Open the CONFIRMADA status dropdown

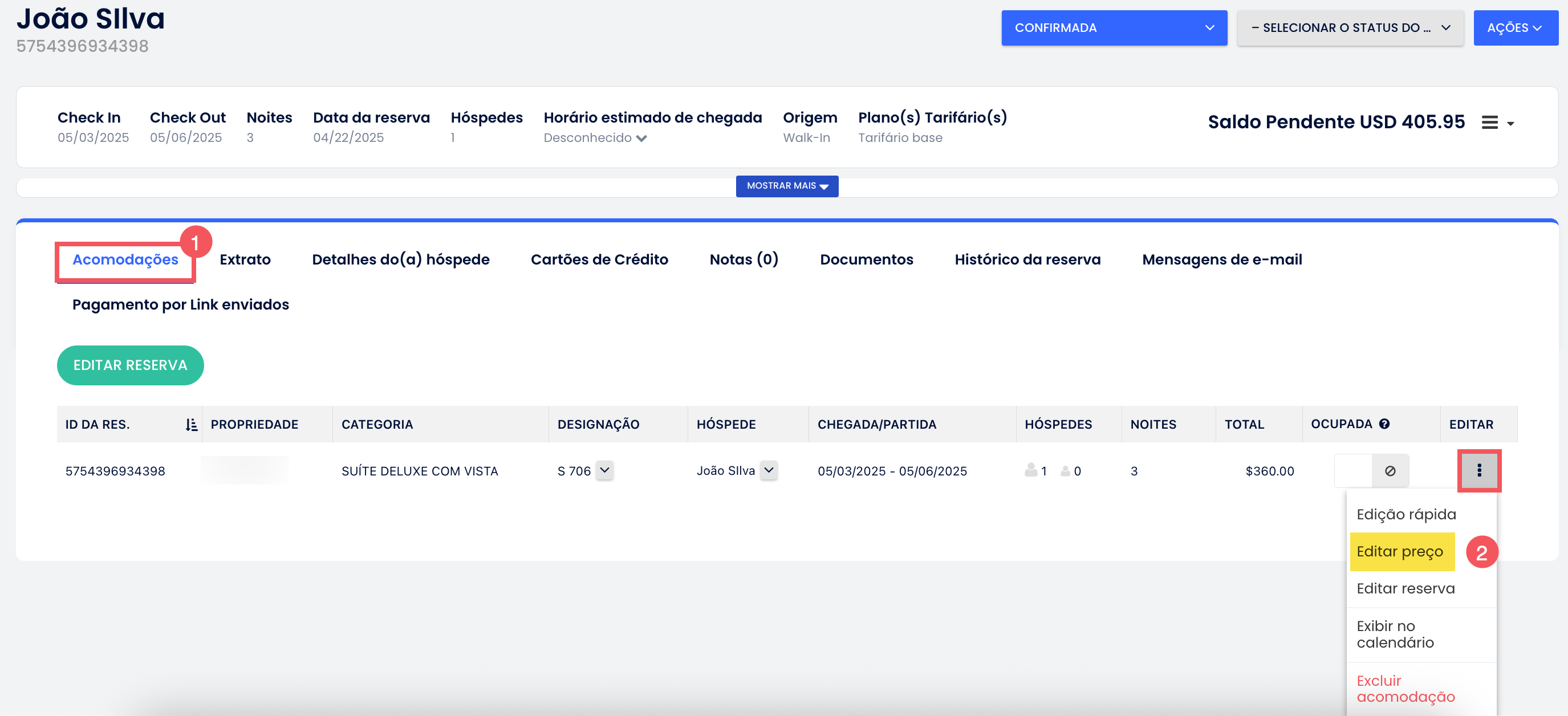(x=1114, y=28)
